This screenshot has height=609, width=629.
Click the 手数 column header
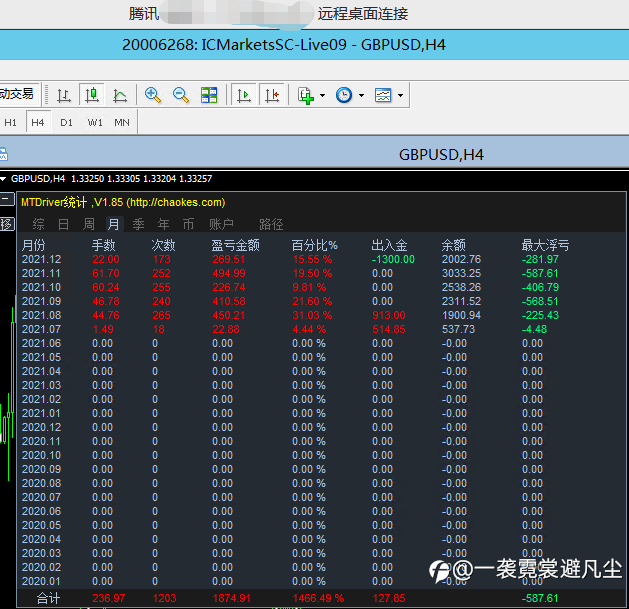click(x=103, y=245)
